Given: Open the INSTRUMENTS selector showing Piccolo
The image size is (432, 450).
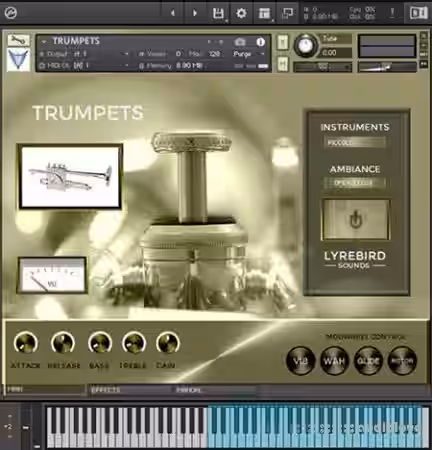Looking at the screenshot, I should (x=354, y=142).
